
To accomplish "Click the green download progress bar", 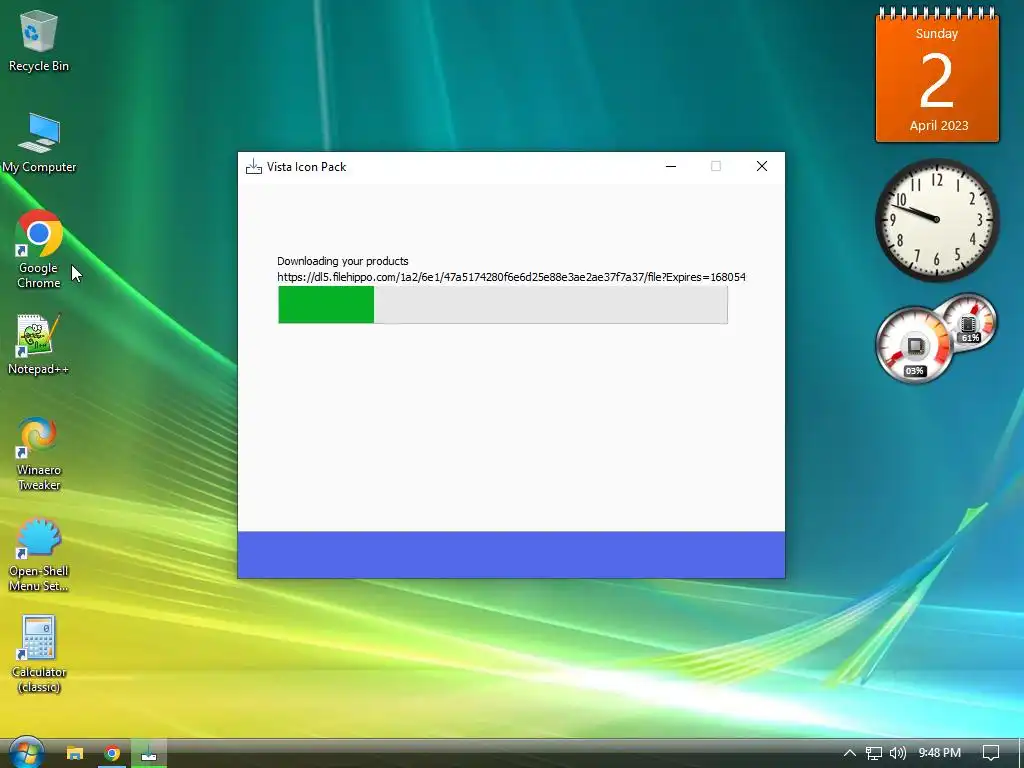I will 503,304.
